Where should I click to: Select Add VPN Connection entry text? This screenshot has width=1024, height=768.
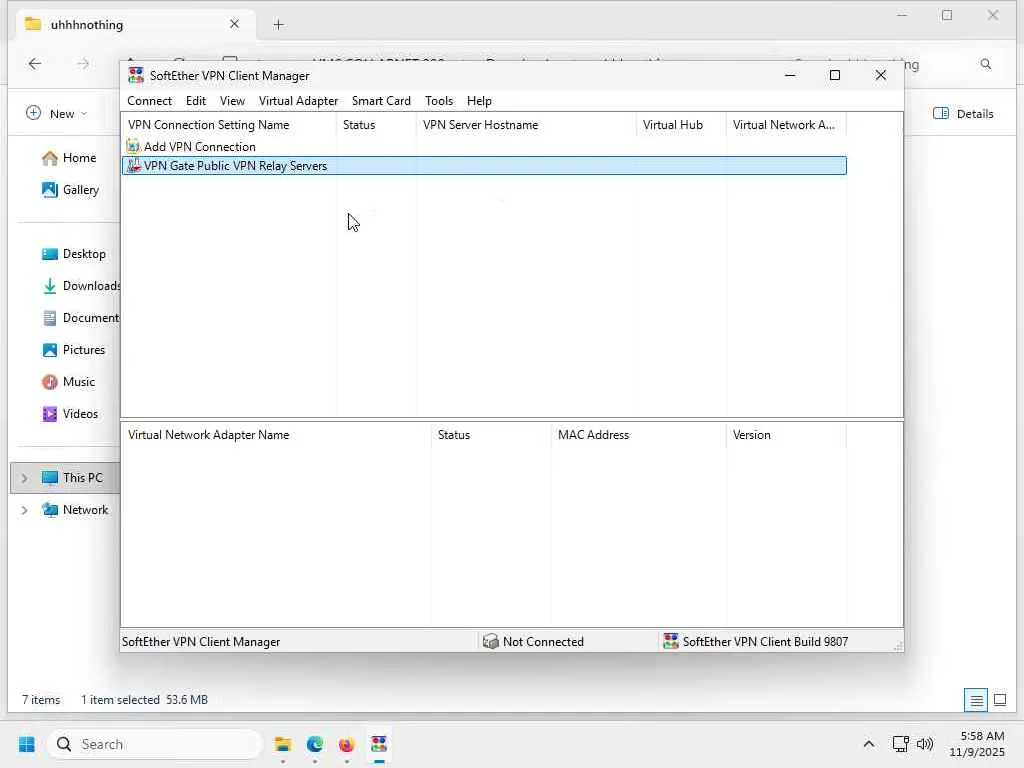point(199,146)
